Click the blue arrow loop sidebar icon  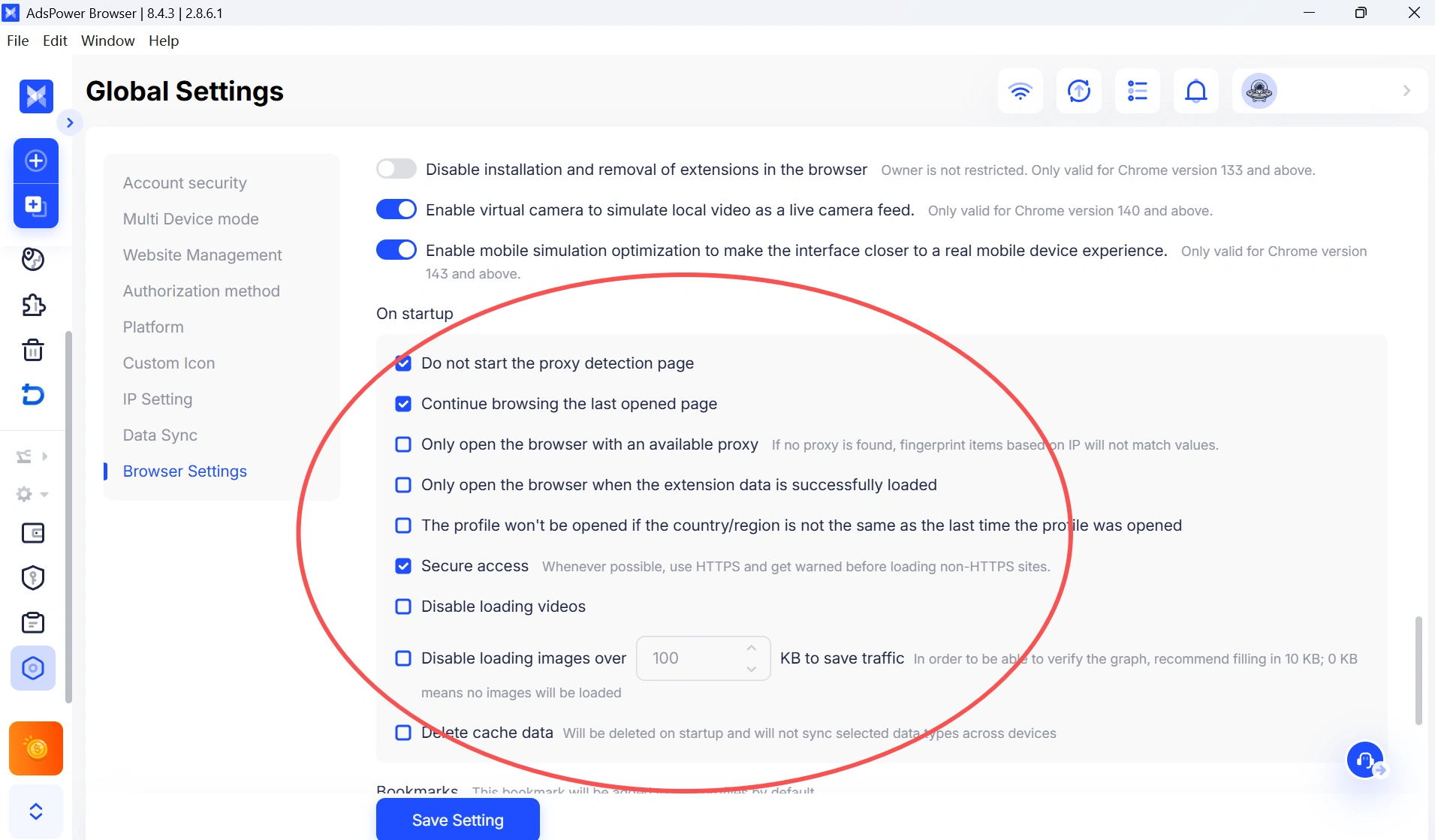click(33, 395)
